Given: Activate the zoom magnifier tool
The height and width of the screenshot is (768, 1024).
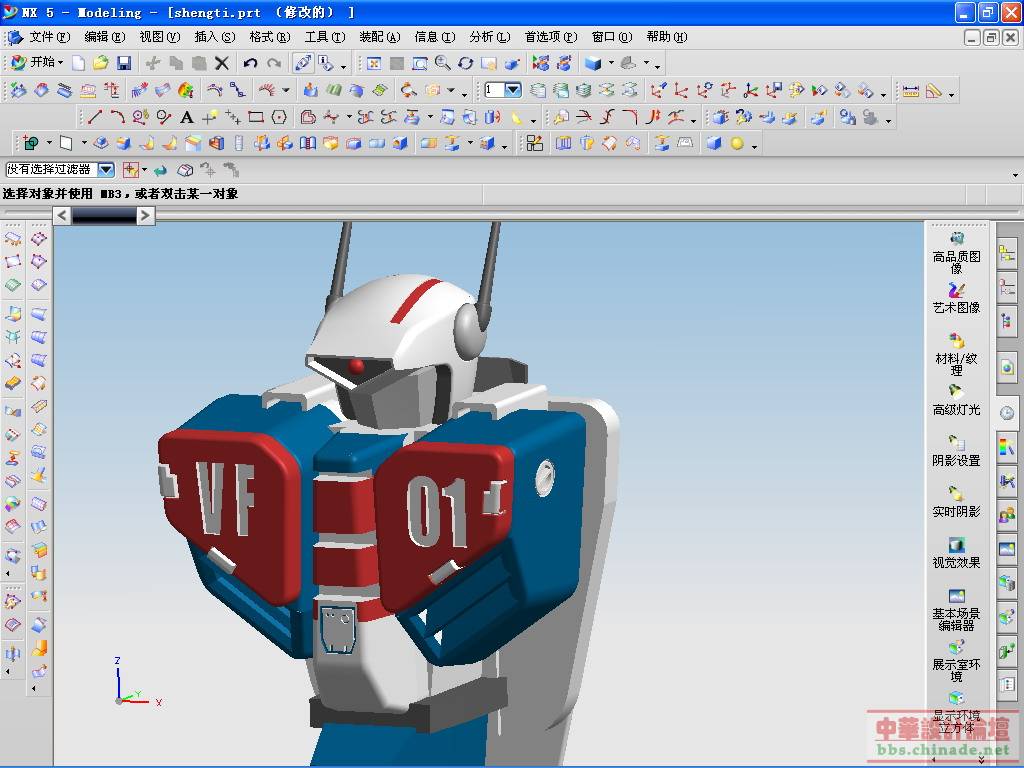Looking at the screenshot, I should (x=443, y=63).
